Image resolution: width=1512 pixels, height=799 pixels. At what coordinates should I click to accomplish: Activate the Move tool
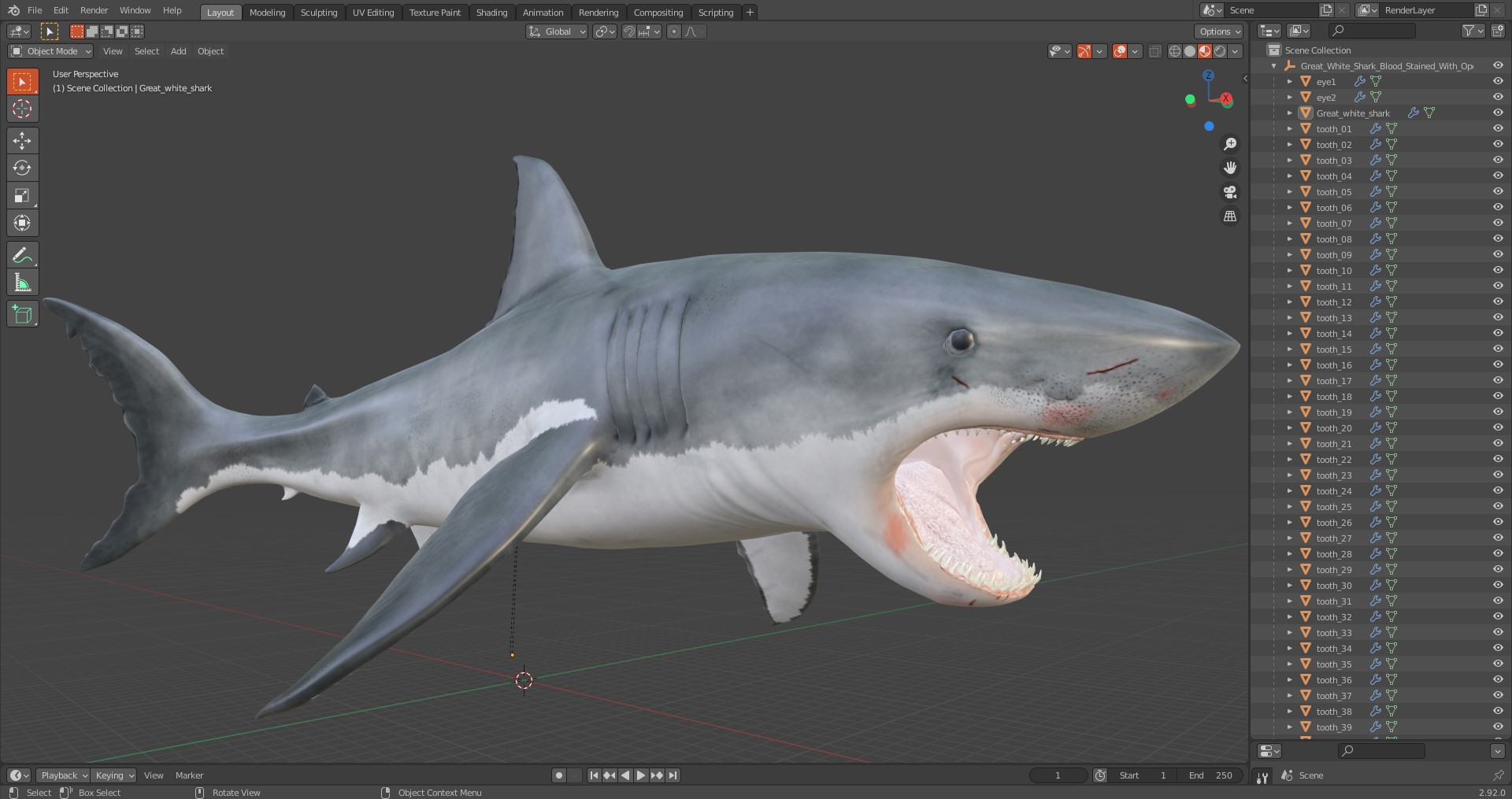(x=22, y=141)
